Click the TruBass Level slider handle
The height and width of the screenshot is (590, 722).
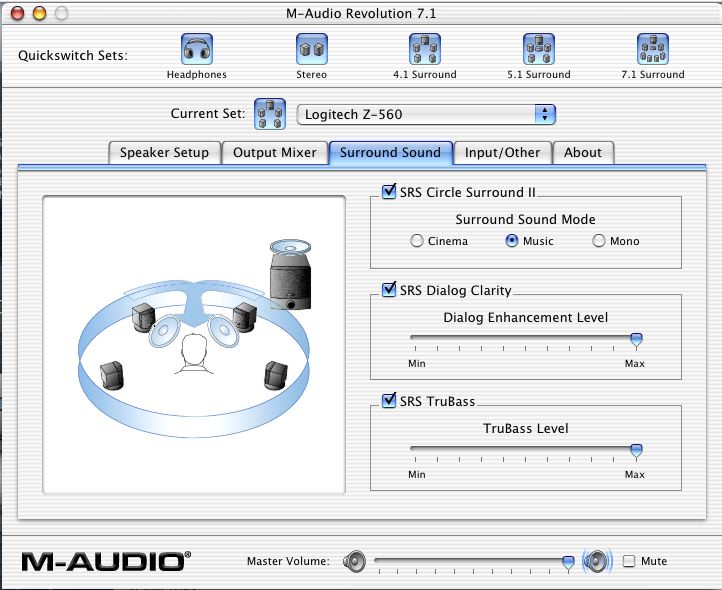pos(636,451)
